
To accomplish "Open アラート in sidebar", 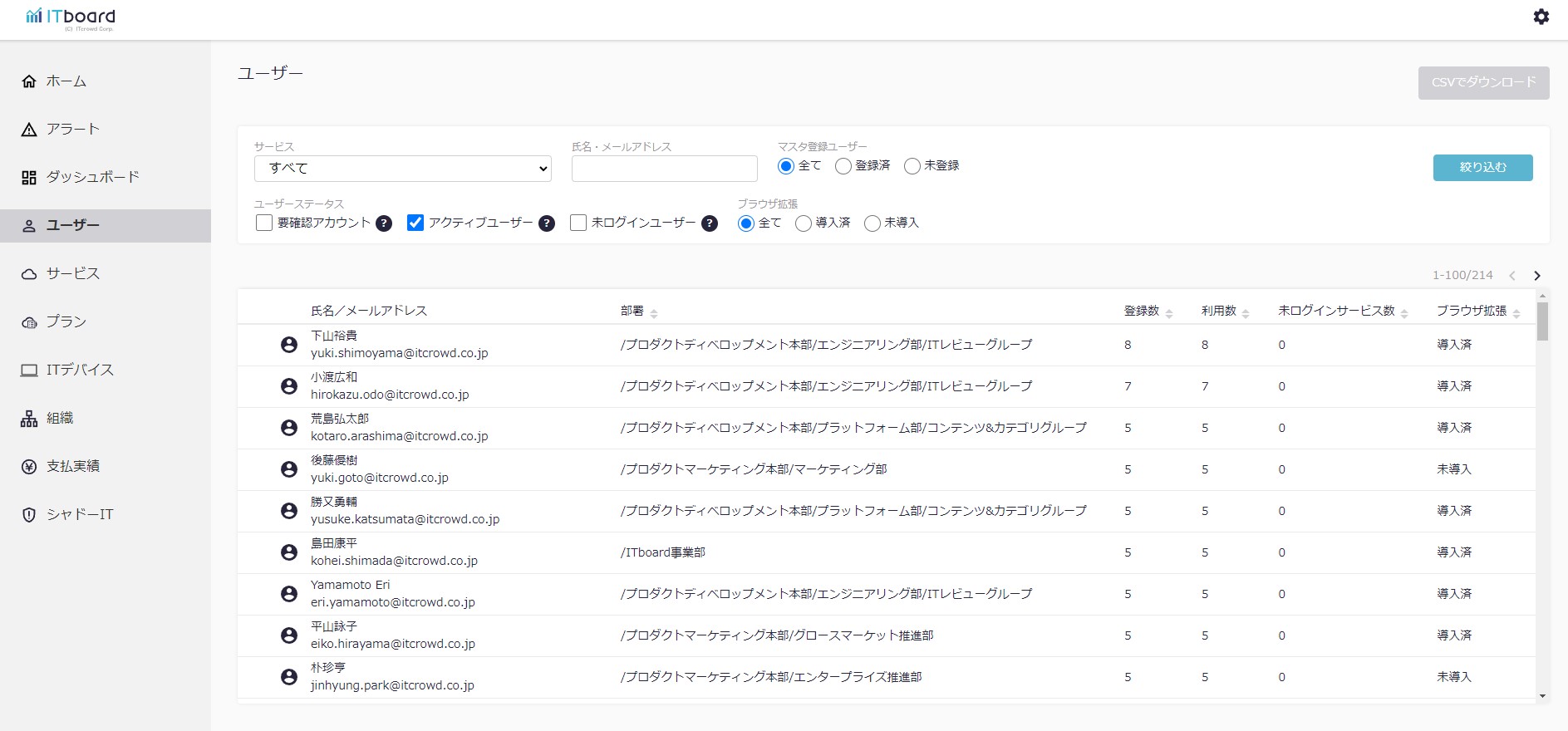I will pos(106,130).
